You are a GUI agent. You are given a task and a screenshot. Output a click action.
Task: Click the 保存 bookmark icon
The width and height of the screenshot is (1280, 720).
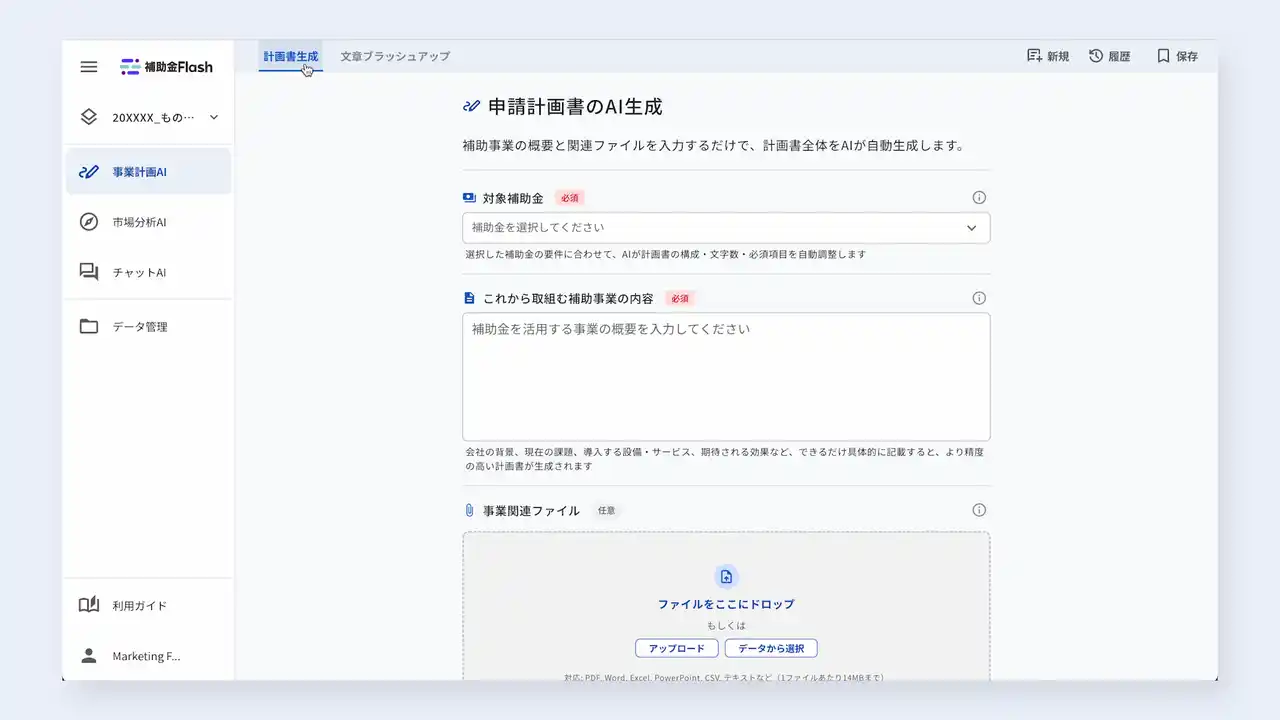point(1175,56)
